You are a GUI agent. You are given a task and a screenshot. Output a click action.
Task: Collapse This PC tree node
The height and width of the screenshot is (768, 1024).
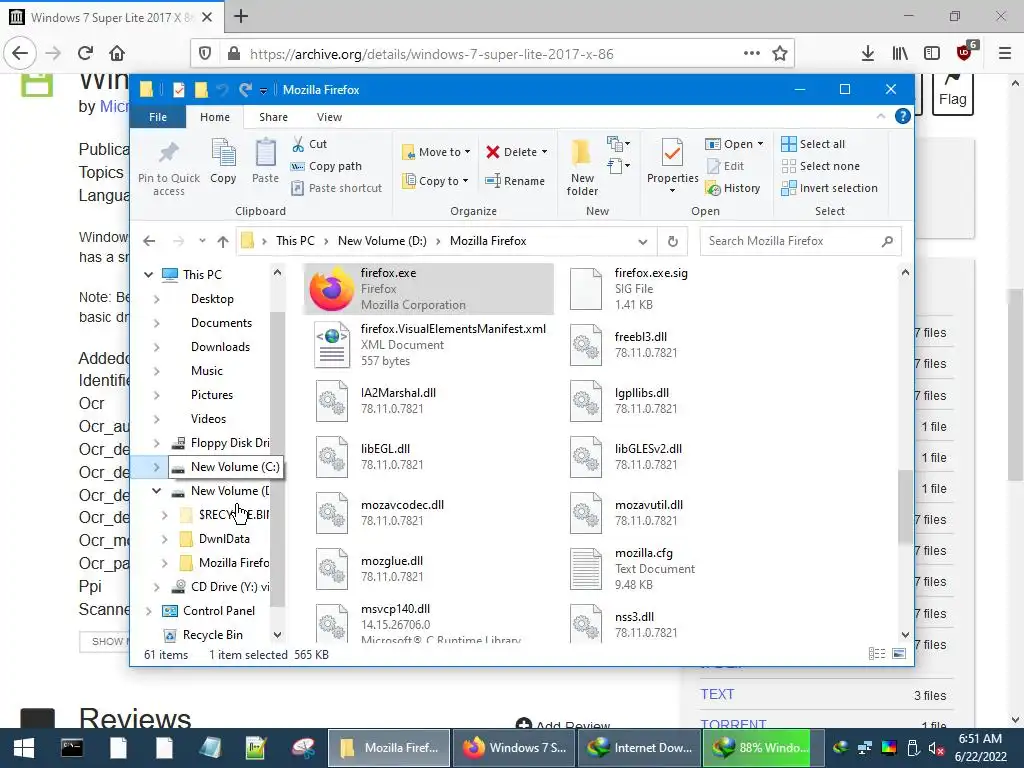click(x=148, y=275)
